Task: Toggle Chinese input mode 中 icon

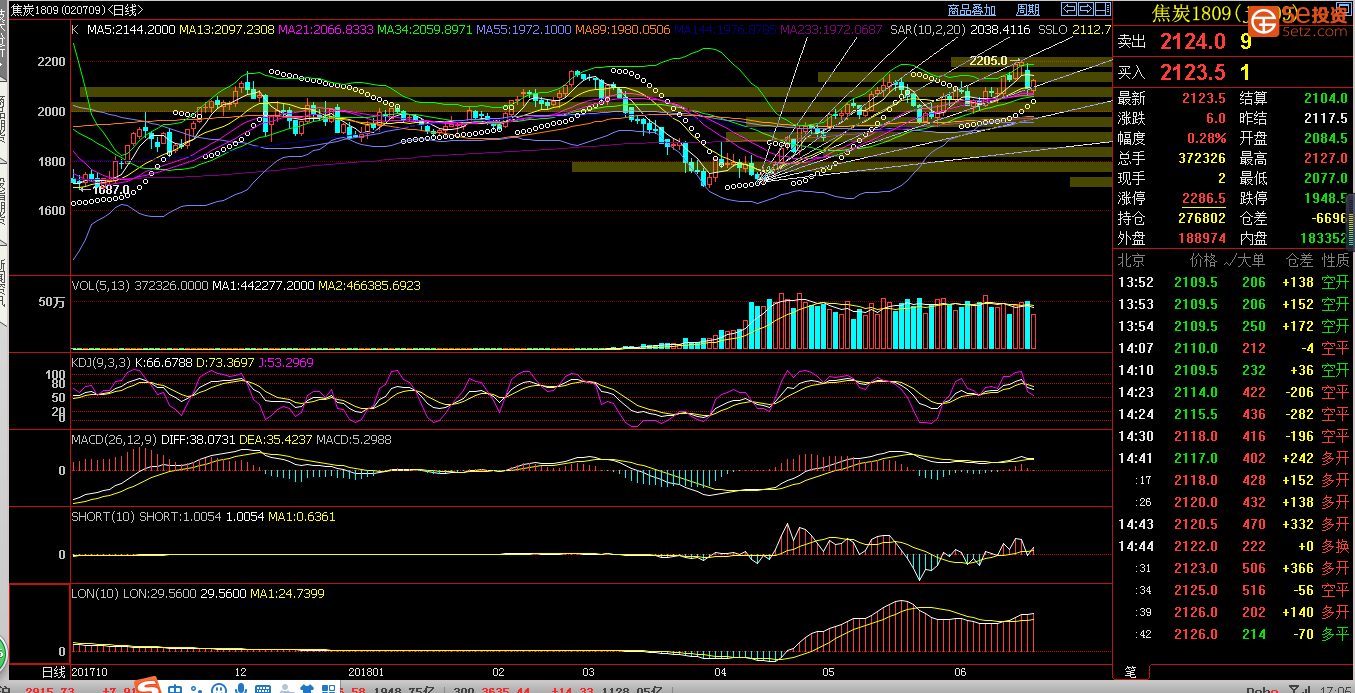Action: click(x=175, y=690)
